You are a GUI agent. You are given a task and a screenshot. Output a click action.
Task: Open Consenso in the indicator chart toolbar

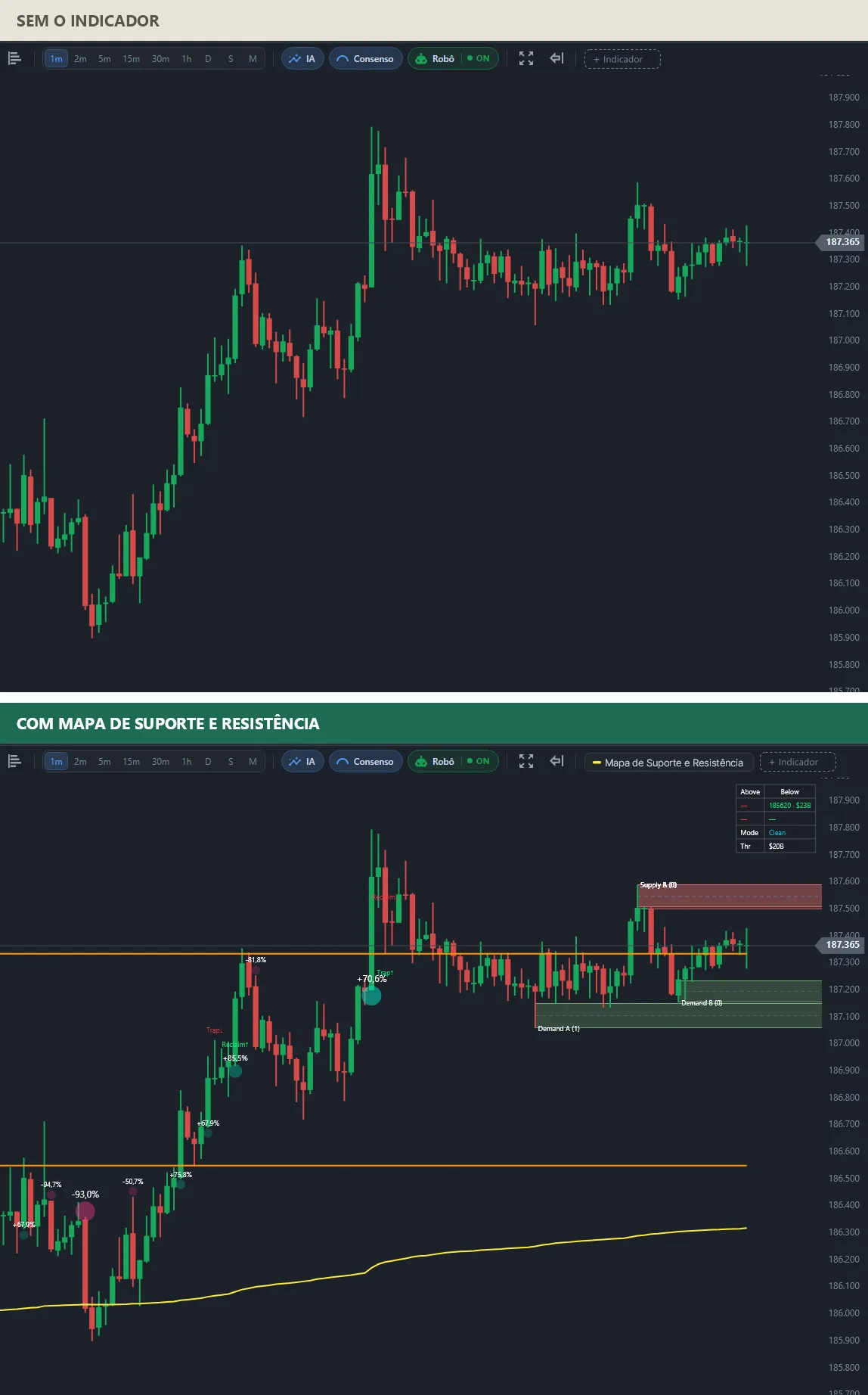click(x=366, y=761)
